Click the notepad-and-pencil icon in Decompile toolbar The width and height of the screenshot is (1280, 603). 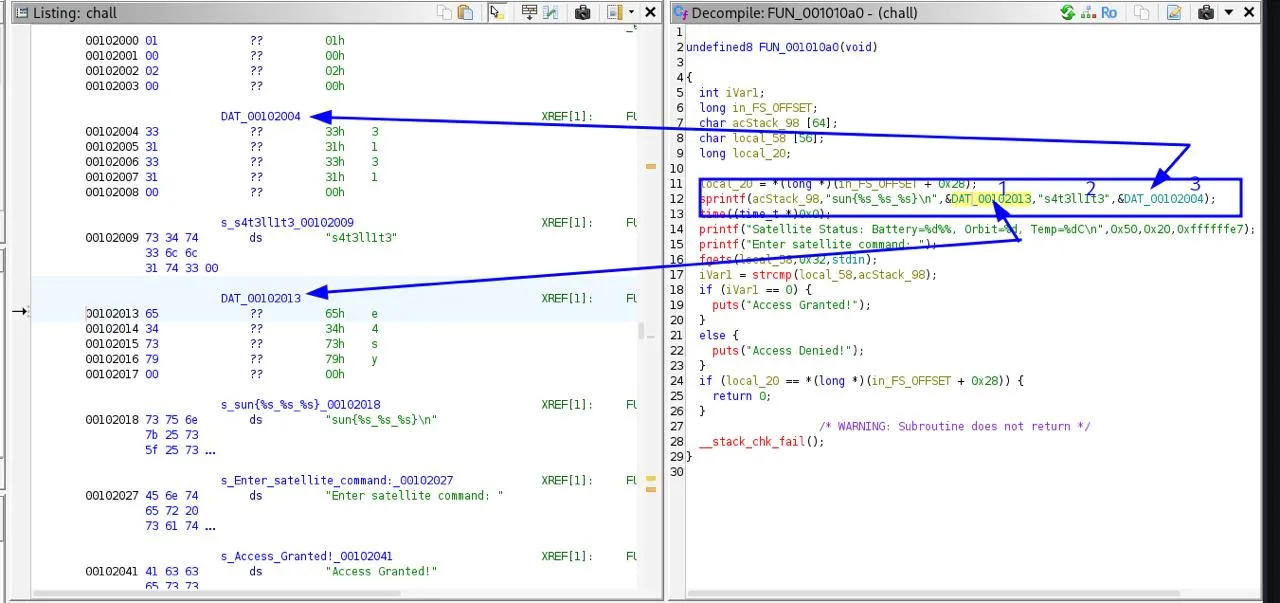(1174, 13)
